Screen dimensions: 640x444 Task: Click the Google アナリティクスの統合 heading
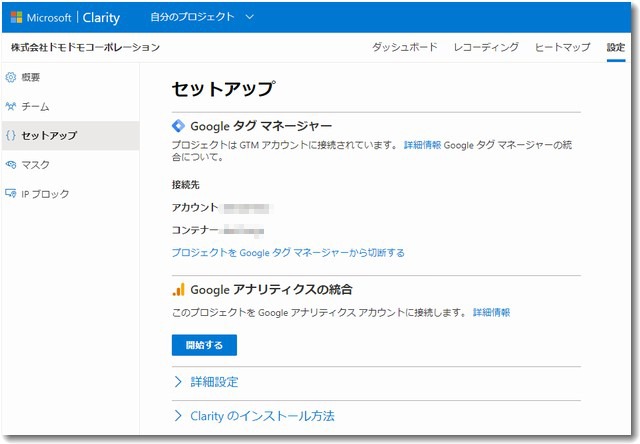tap(271, 290)
